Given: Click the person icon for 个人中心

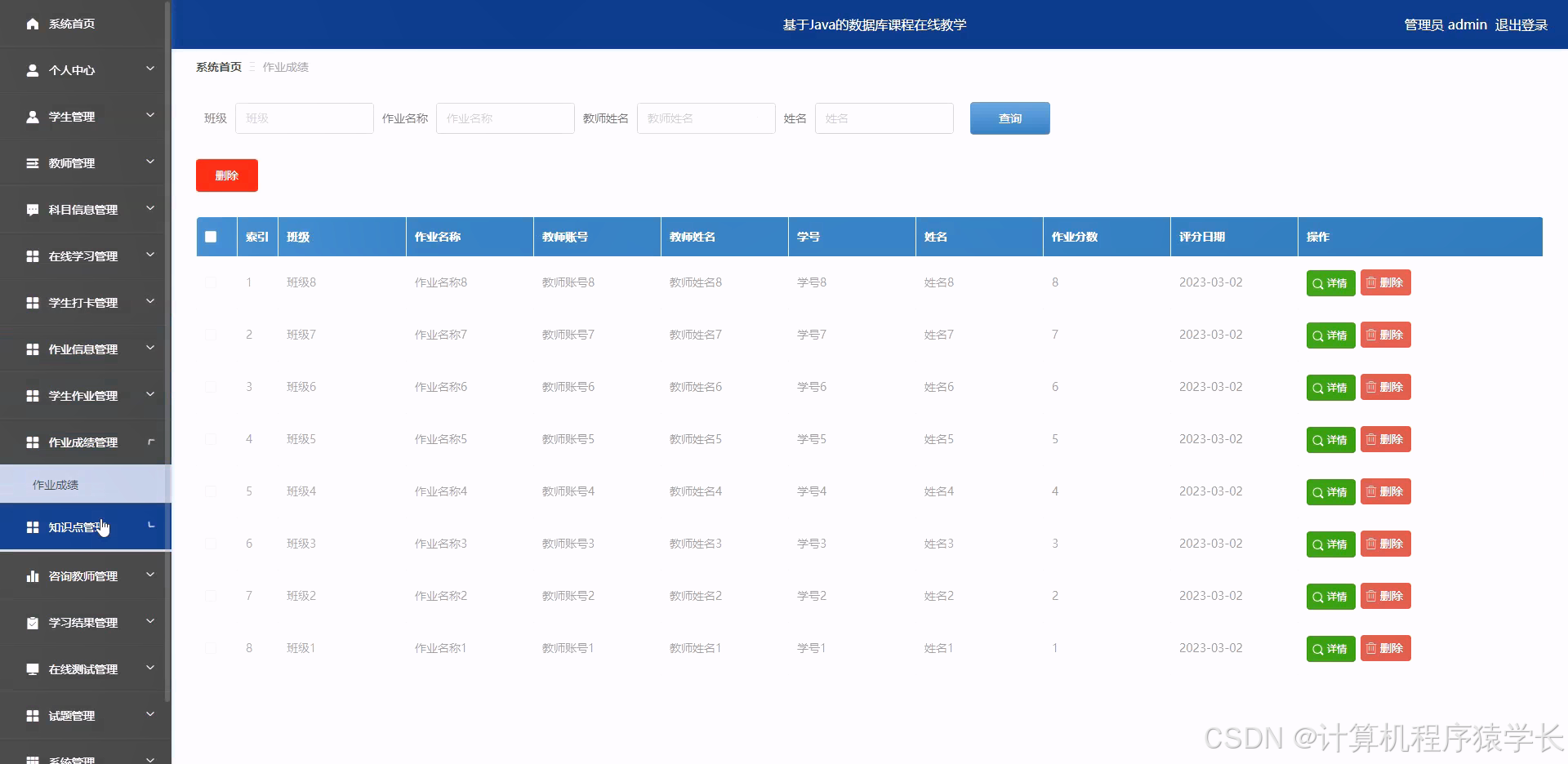Looking at the screenshot, I should pyautogui.click(x=33, y=70).
